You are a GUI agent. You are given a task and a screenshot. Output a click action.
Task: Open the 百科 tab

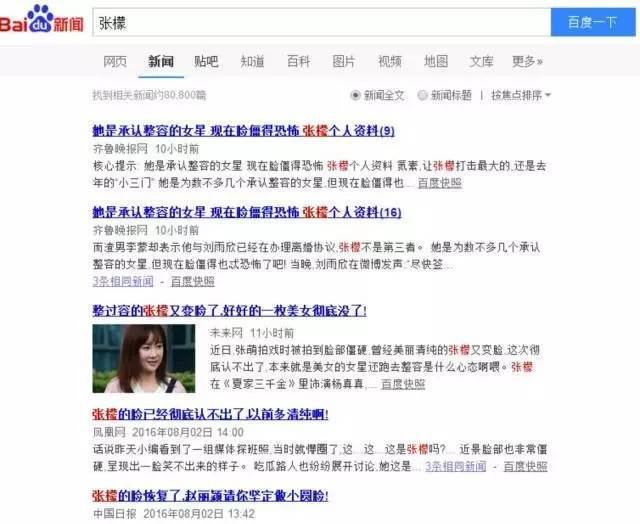[298, 62]
